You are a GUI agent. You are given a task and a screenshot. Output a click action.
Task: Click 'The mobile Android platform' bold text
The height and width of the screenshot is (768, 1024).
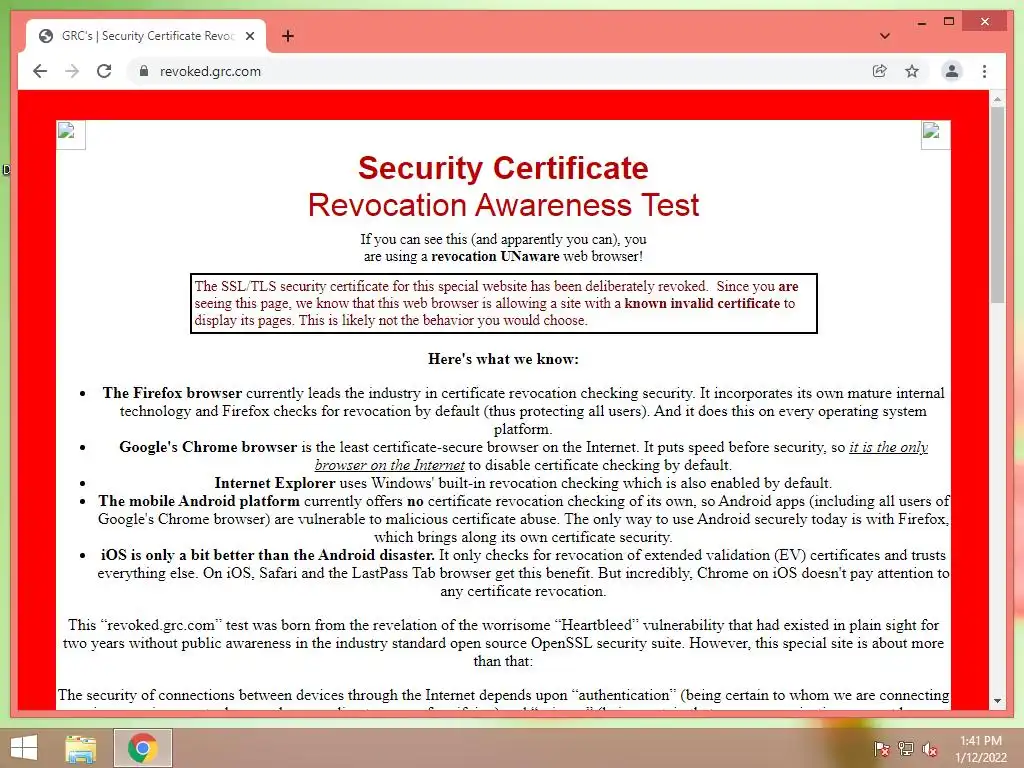click(199, 501)
